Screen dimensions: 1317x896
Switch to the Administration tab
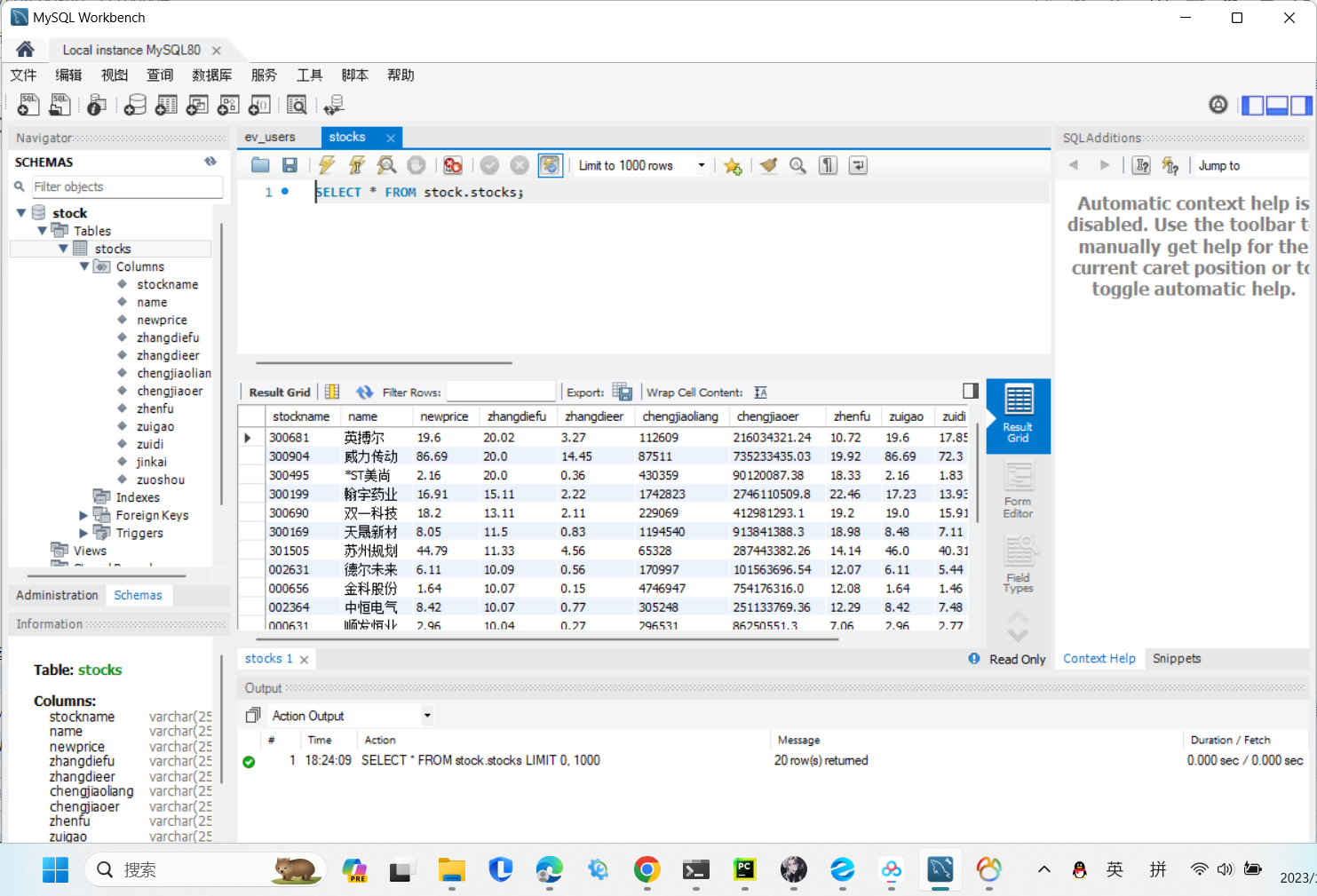tap(57, 595)
